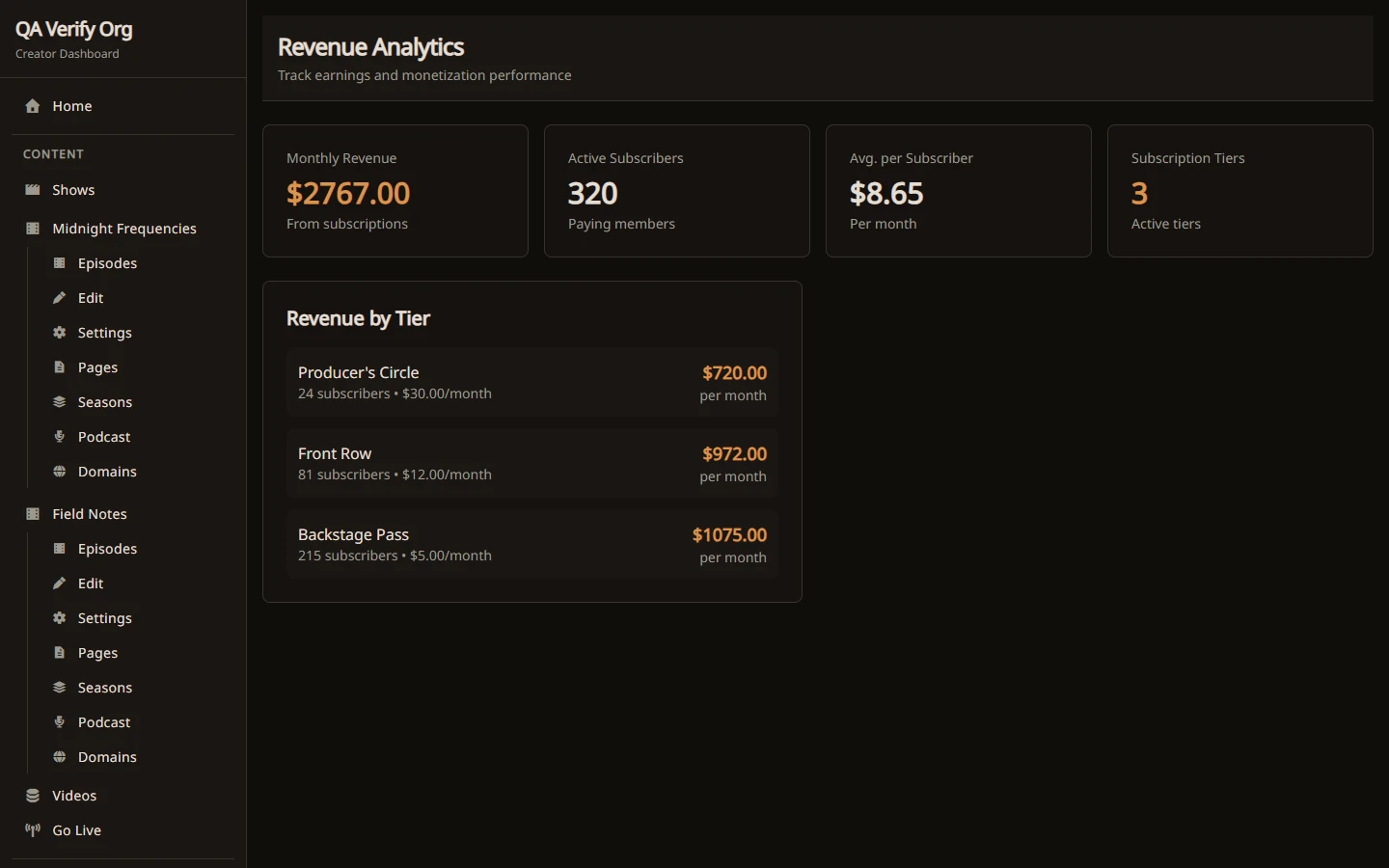Open Domains for Midnight Frequencies

[136, 472]
